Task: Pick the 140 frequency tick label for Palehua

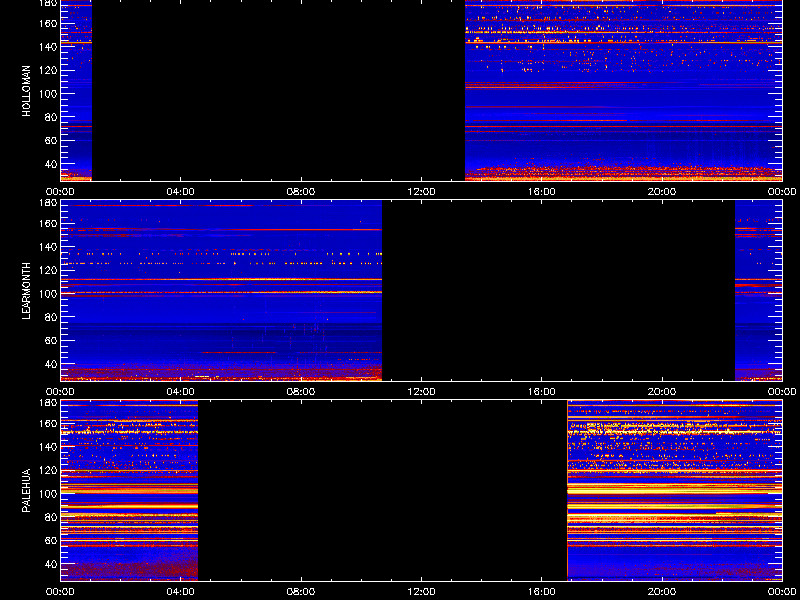Action: (49, 447)
